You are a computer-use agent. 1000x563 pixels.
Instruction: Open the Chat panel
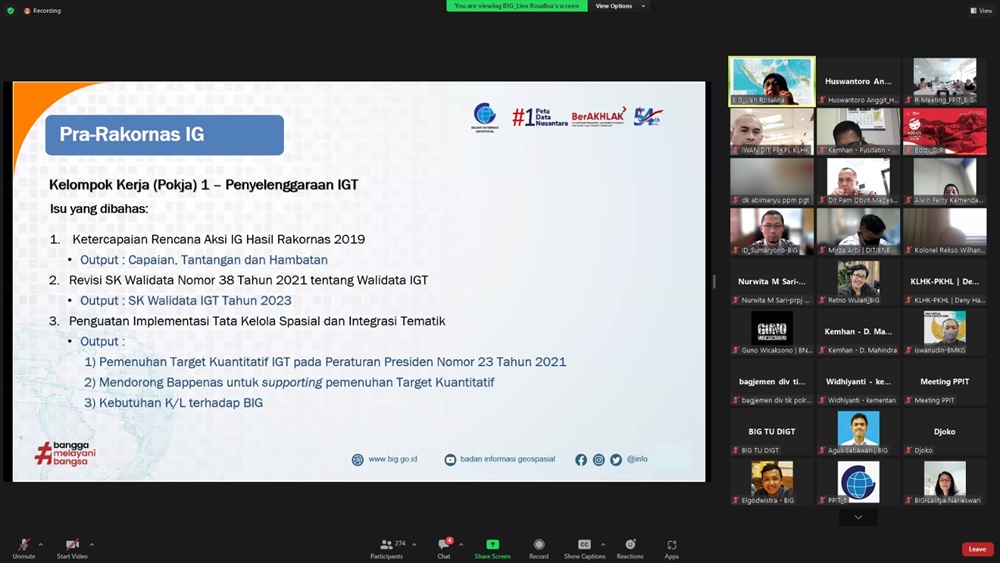443,546
